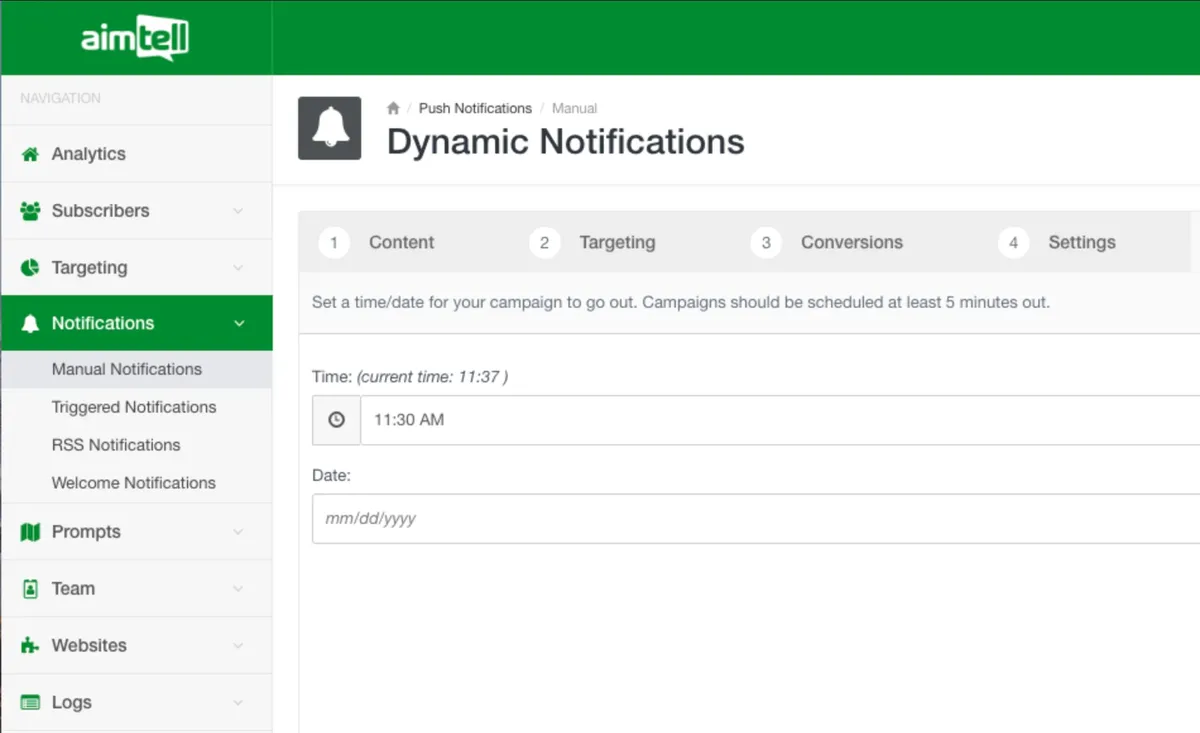Screen dimensions: 1200x733
Task: Click the Aimtell logo
Action: coord(135,39)
